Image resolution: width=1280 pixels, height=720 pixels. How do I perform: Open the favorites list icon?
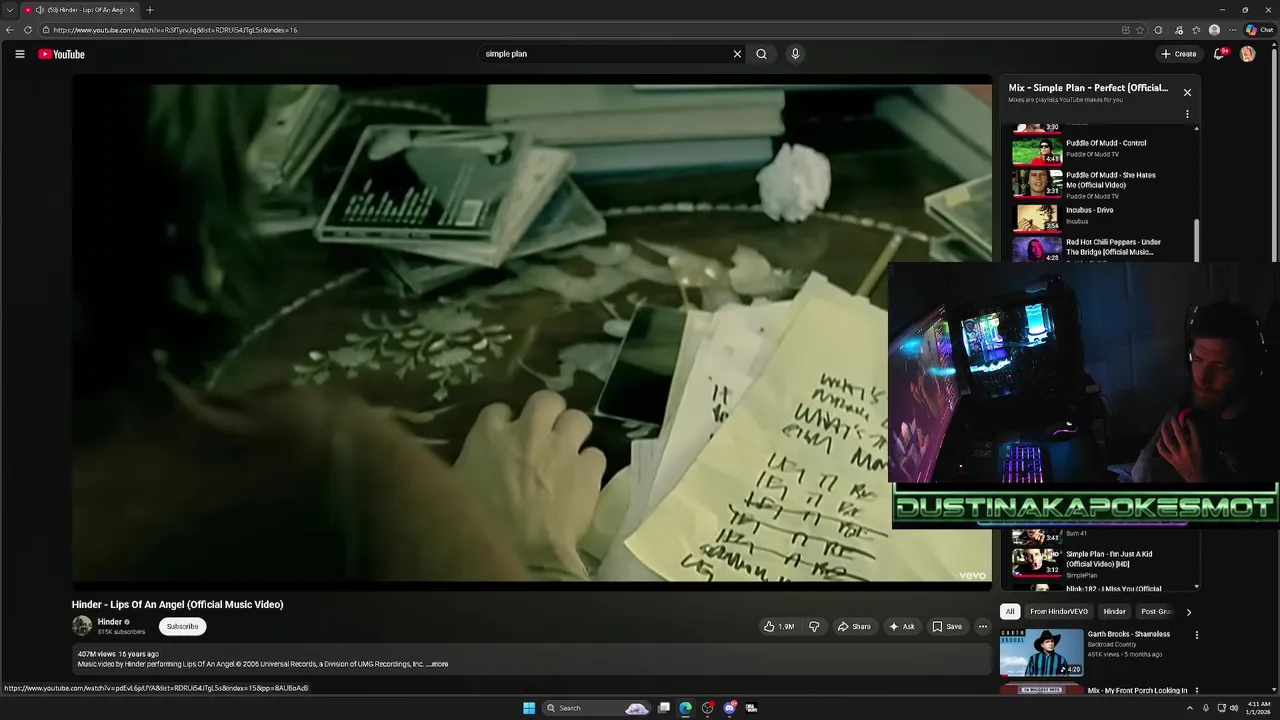pyautogui.click(x=1196, y=30)
